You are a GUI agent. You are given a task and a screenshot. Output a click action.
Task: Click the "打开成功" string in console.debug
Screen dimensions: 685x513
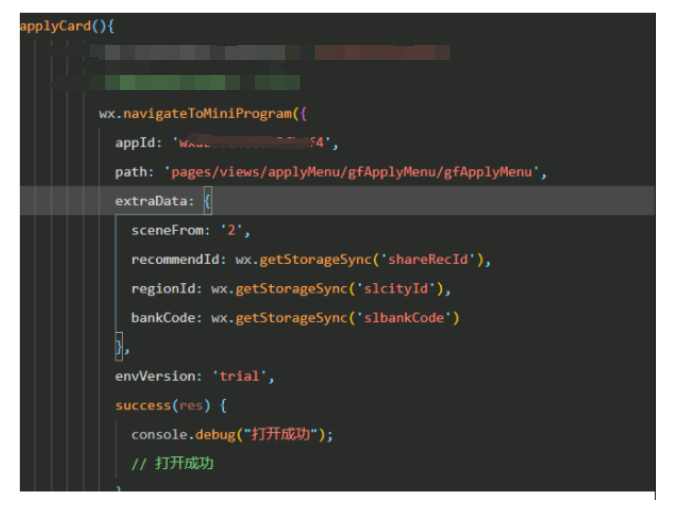click(x=280, y=434)
